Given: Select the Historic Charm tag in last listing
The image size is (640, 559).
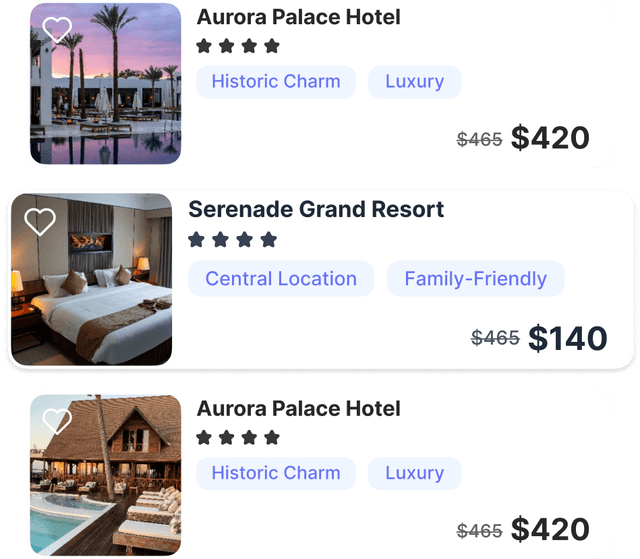Looking at the screenshot, I should [276, 473].
